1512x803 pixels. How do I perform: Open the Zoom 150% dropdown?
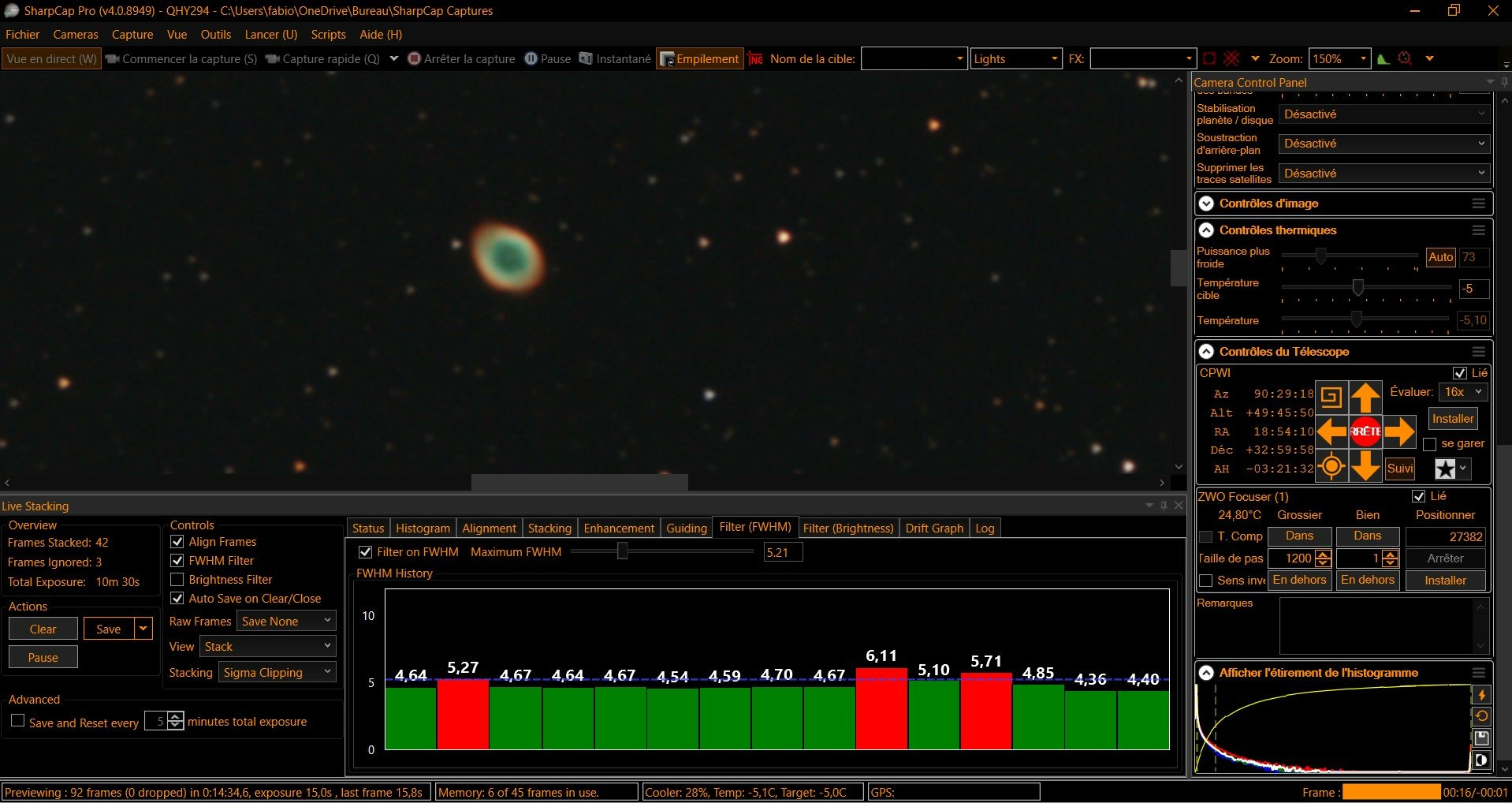coord(1339,59)
